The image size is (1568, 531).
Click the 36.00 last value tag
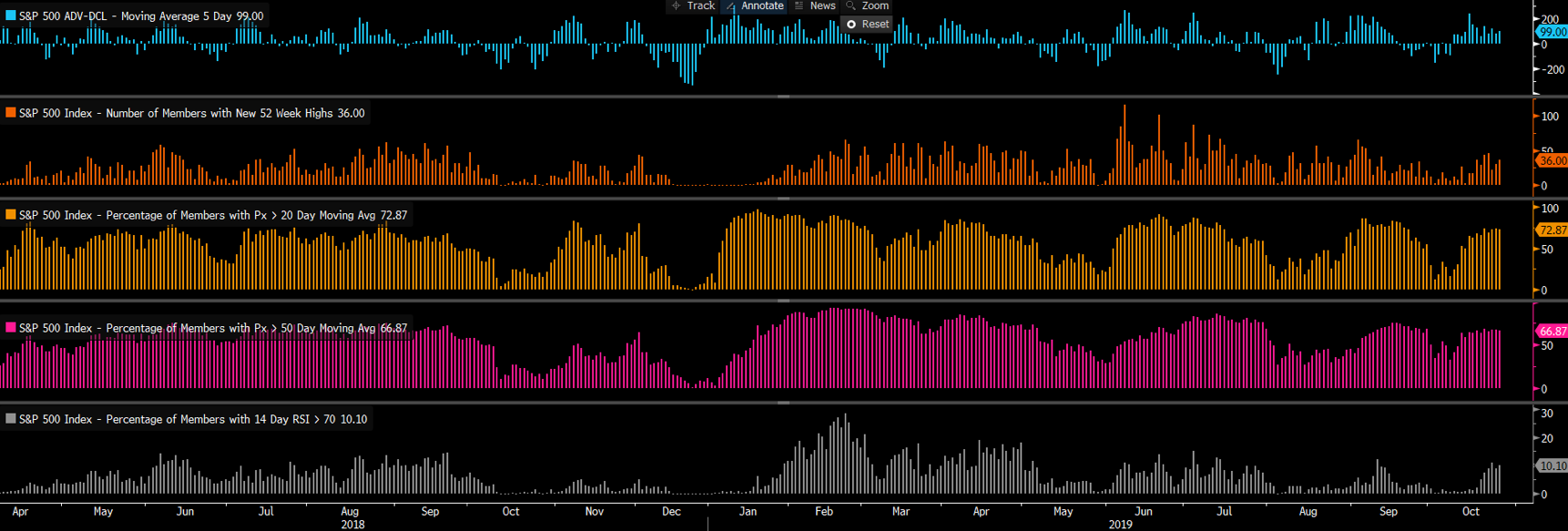pos(1552,160)
